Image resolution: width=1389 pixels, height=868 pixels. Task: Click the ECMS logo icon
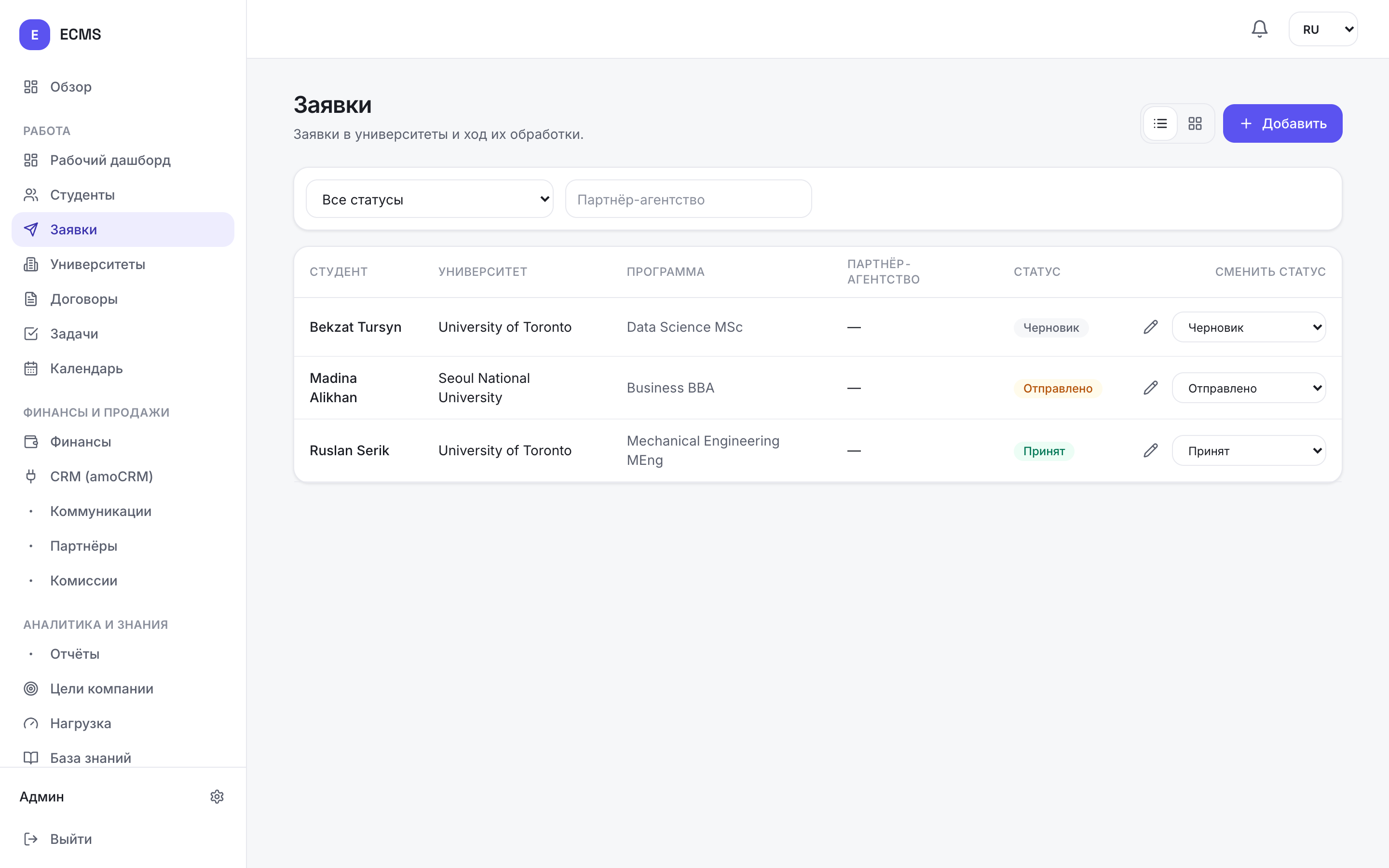34,34
